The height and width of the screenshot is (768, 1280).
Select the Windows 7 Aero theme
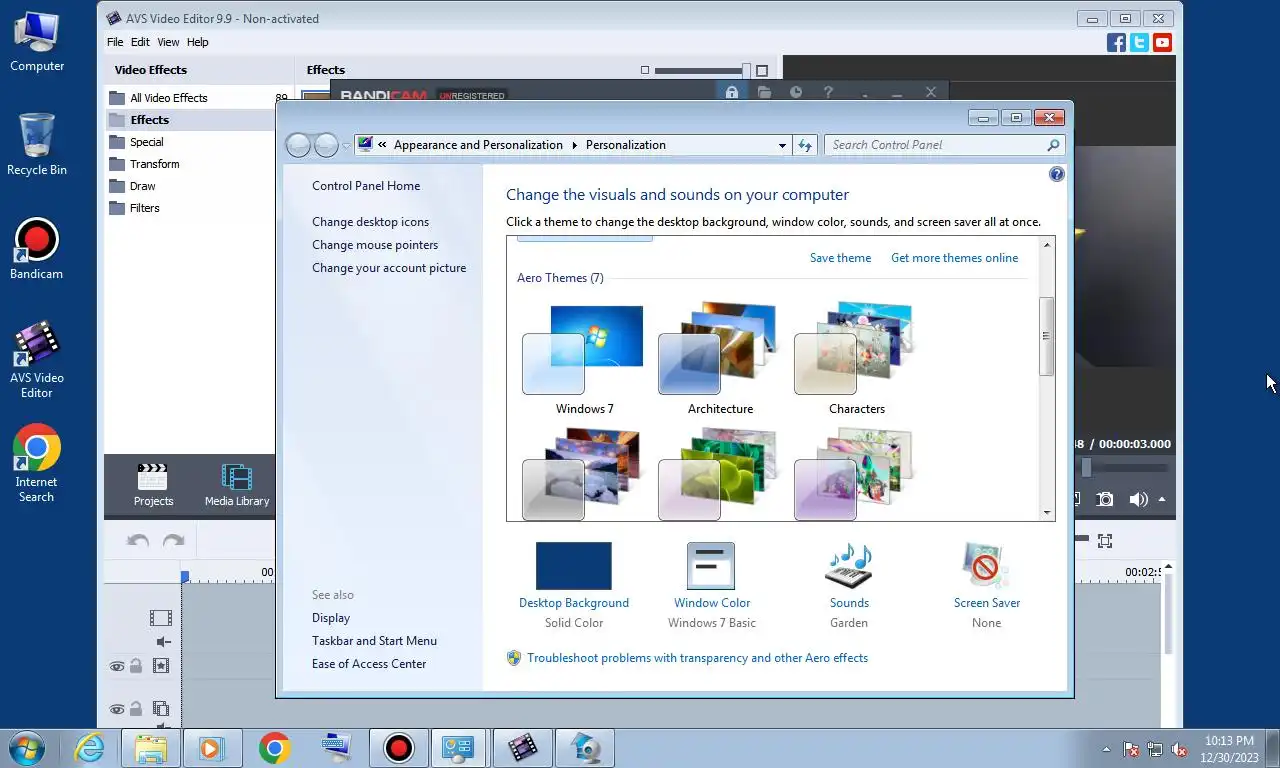[584, 359]
